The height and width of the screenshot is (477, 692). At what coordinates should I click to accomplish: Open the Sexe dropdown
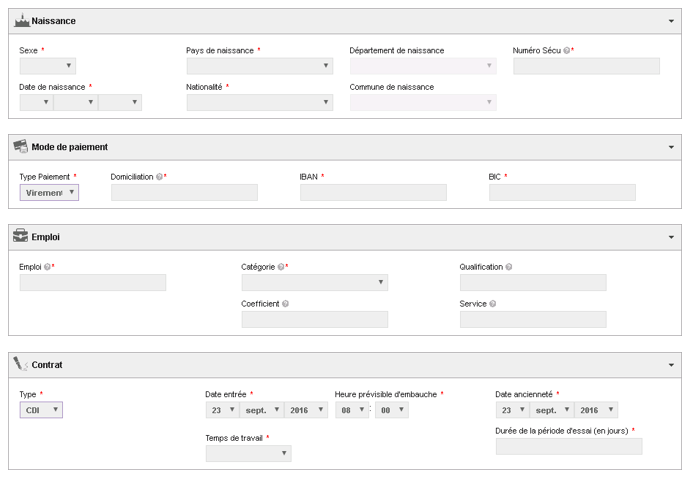48,66
